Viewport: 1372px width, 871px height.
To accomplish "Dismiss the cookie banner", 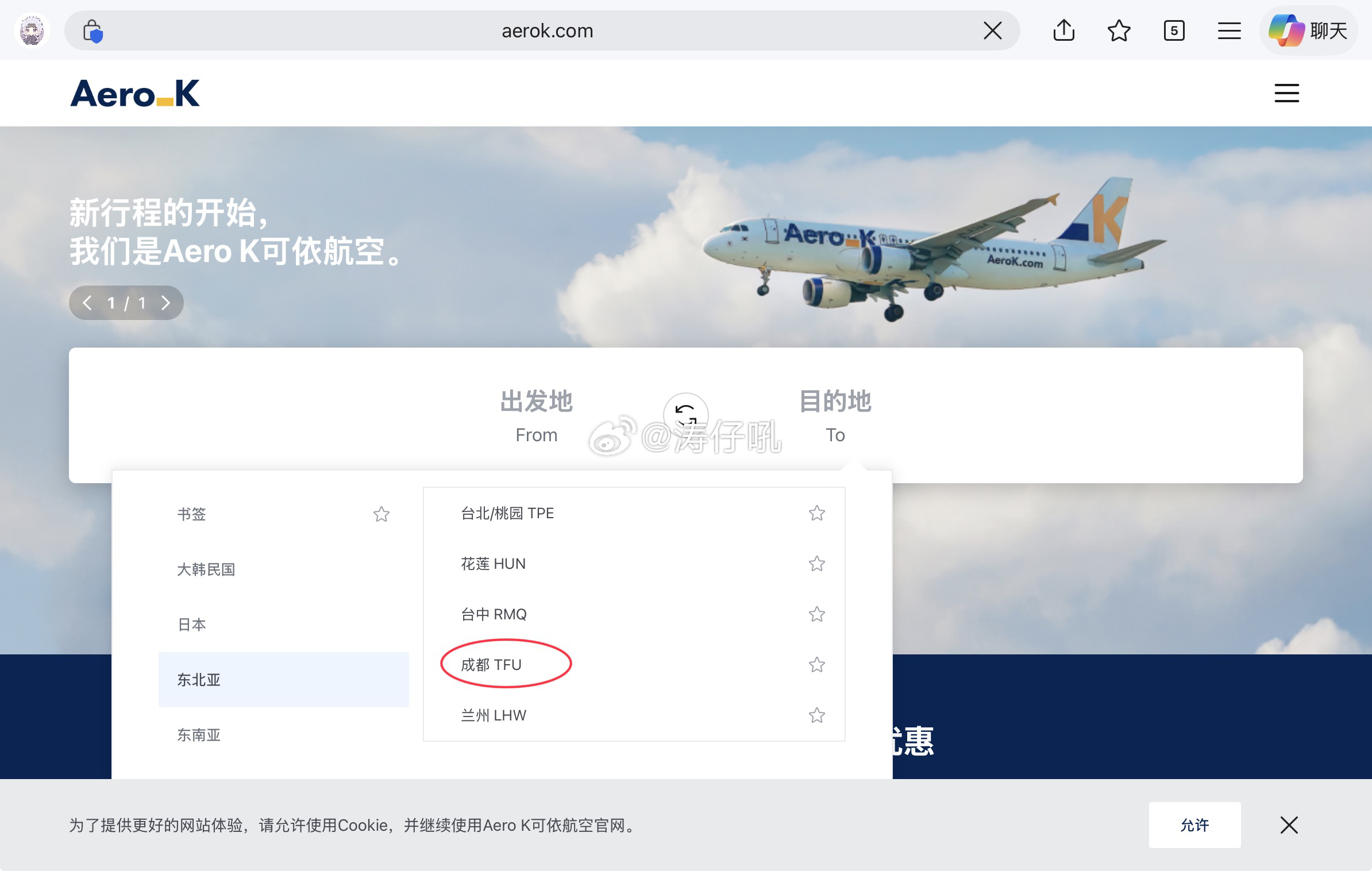I will tap(1289, 825).
